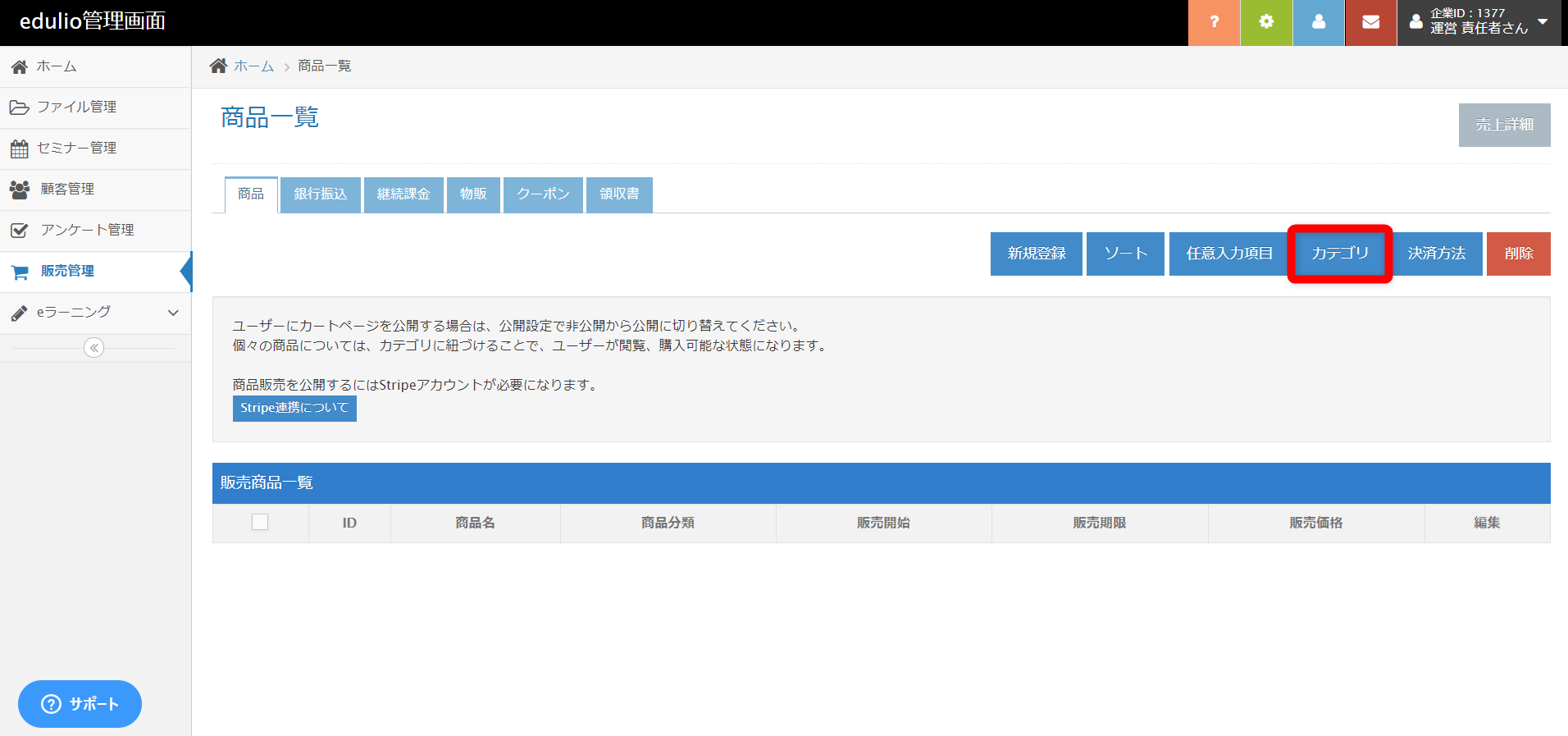Viewport: 1568px width, 736px height.
Task: Click the account avatar icon beside 企業ID
Action: (x=1416, y=22)
